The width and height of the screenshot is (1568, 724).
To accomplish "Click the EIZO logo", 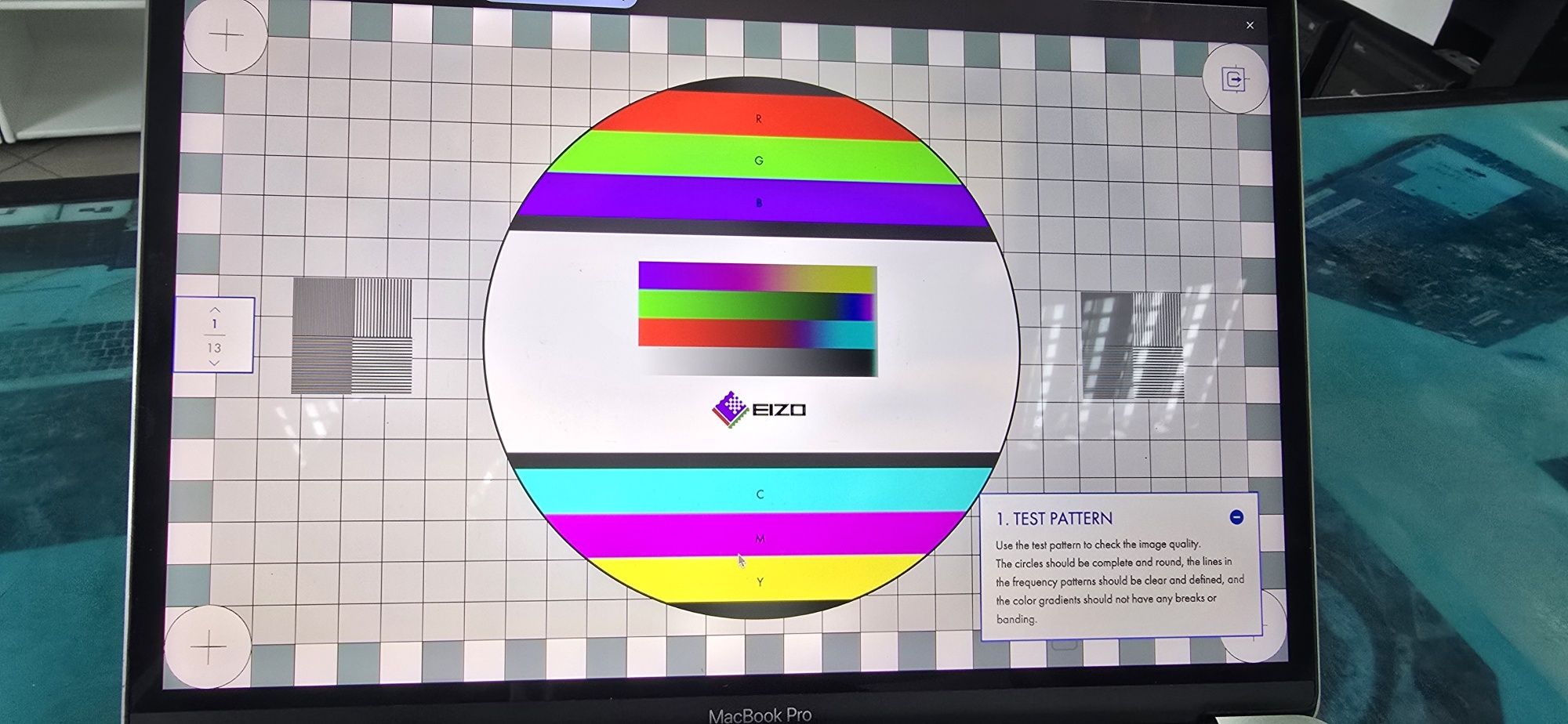I will [x=758, y=409].
